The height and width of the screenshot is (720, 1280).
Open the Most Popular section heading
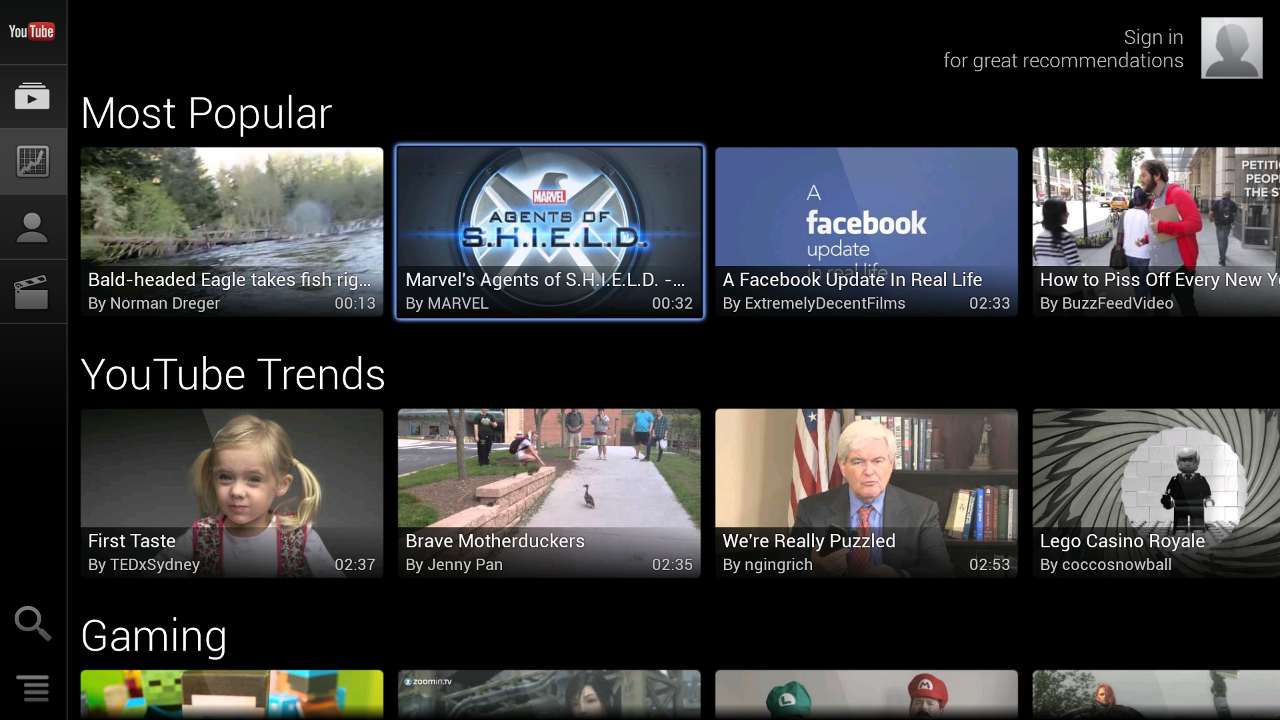(x=206, y=113)
